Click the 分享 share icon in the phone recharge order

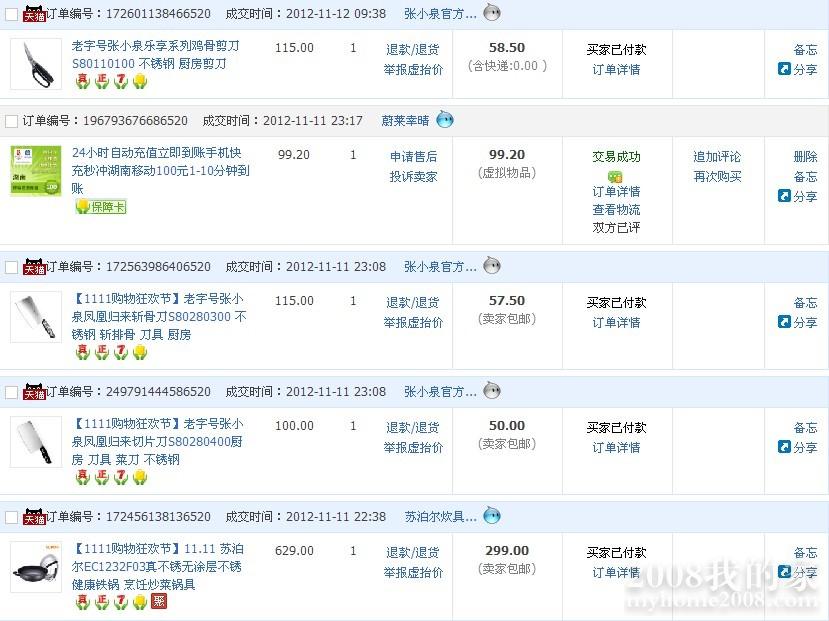point(785,196)
